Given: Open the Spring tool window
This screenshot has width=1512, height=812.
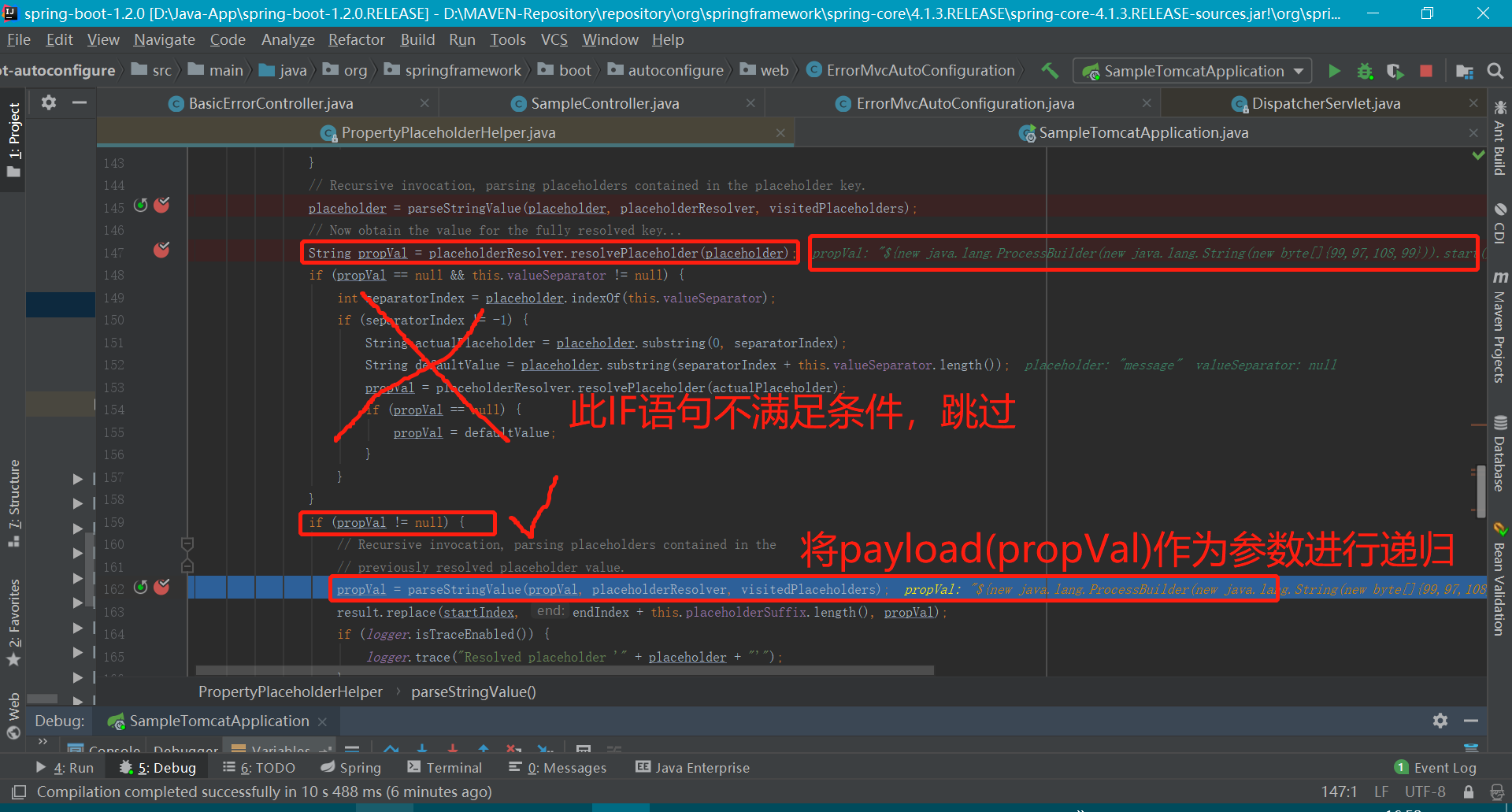Looking at the screenshot, I should [x=351, y=768].
